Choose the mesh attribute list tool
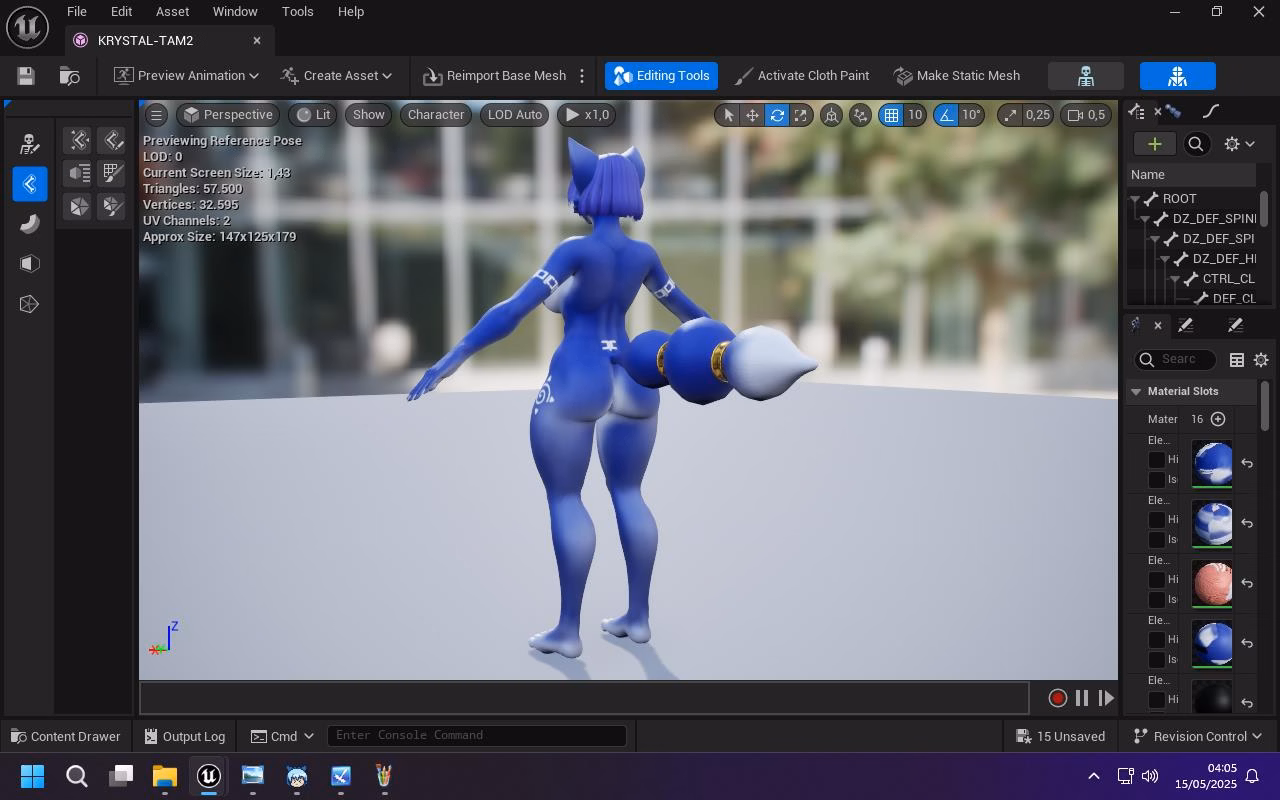The height and width of the screenshot is (800, 1280). click(x=79, y=173)
